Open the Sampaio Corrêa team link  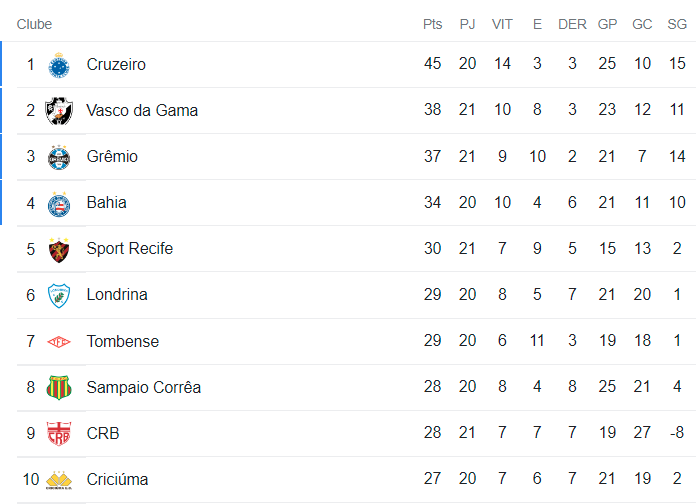click(143, 387)
